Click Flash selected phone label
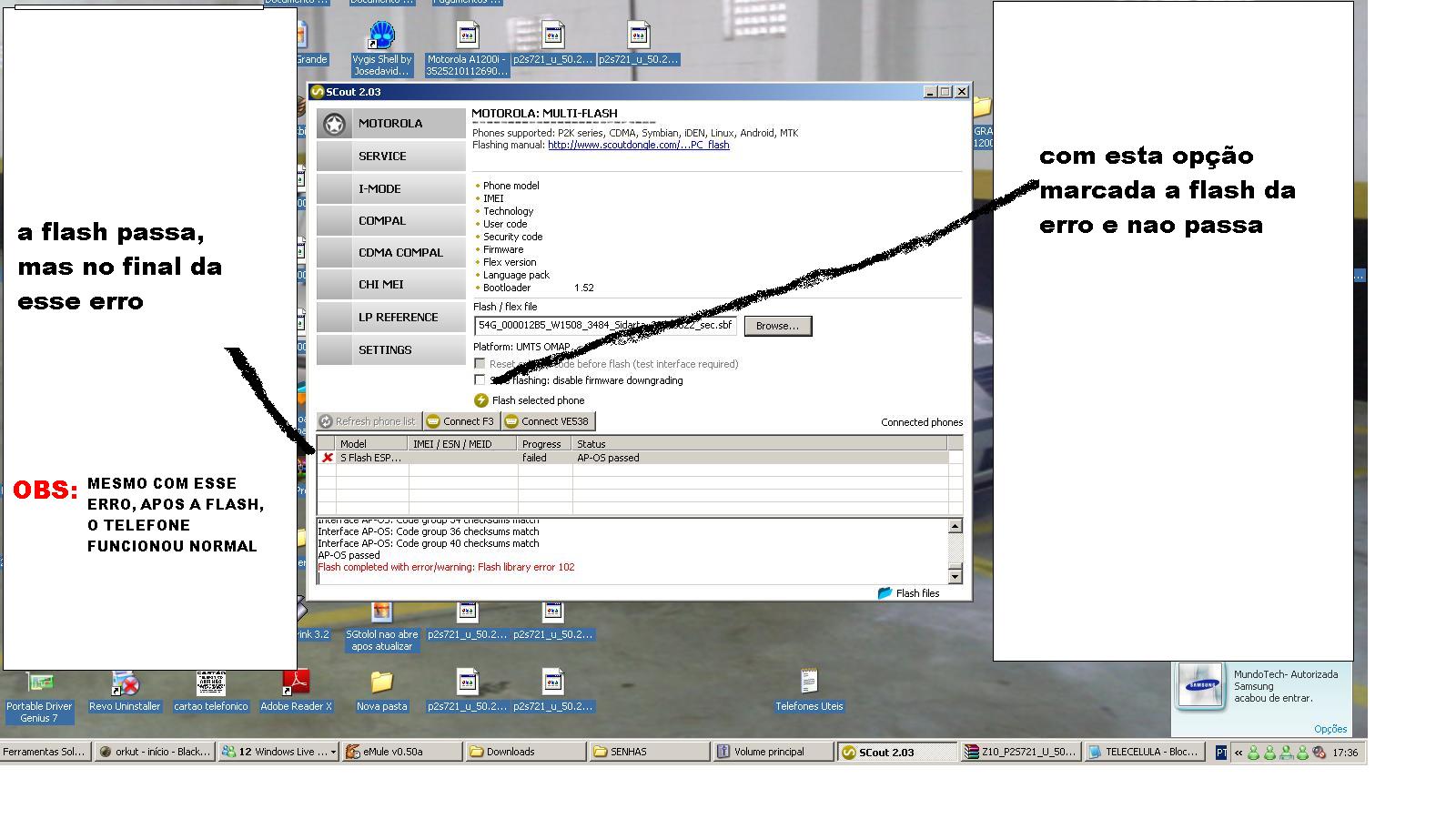Viewport: 1456px width, 819px height. (x=538, y=400)
